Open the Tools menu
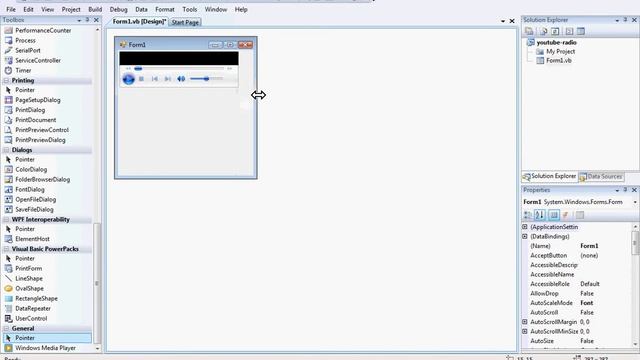Screen dimensions: 640x360 (189, 9)
